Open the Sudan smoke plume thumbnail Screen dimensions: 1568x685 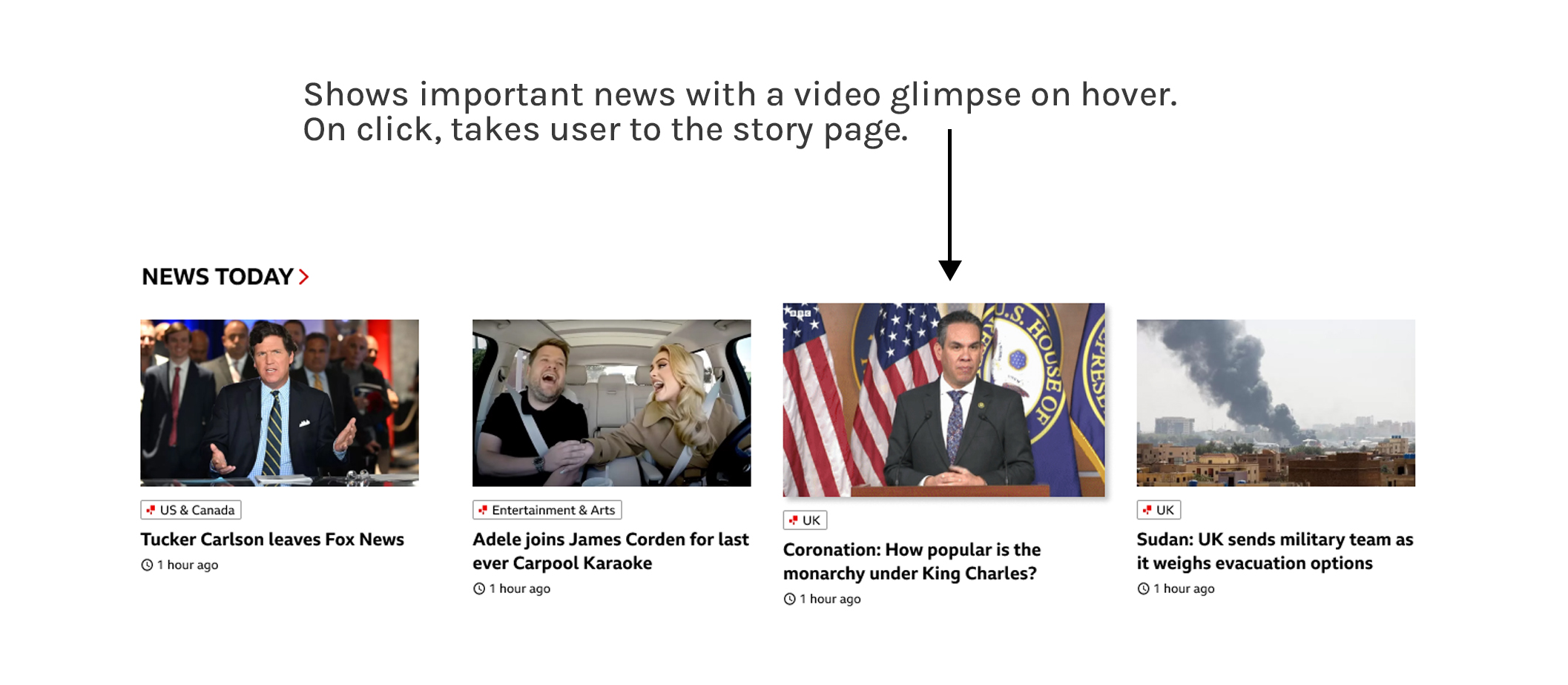coord(1276,403)
